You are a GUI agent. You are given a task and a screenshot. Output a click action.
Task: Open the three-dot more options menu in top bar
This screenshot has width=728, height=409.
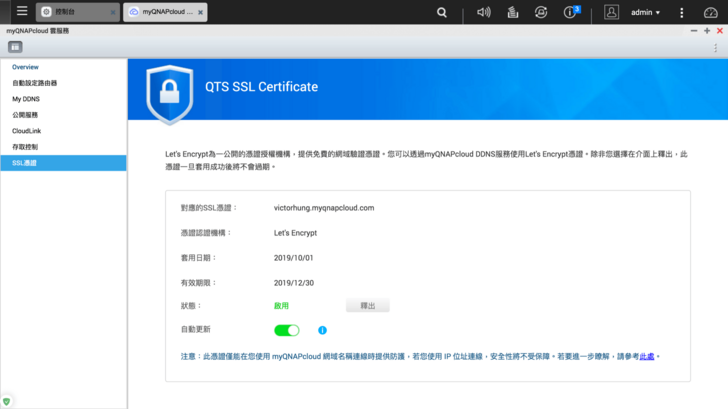681,13
